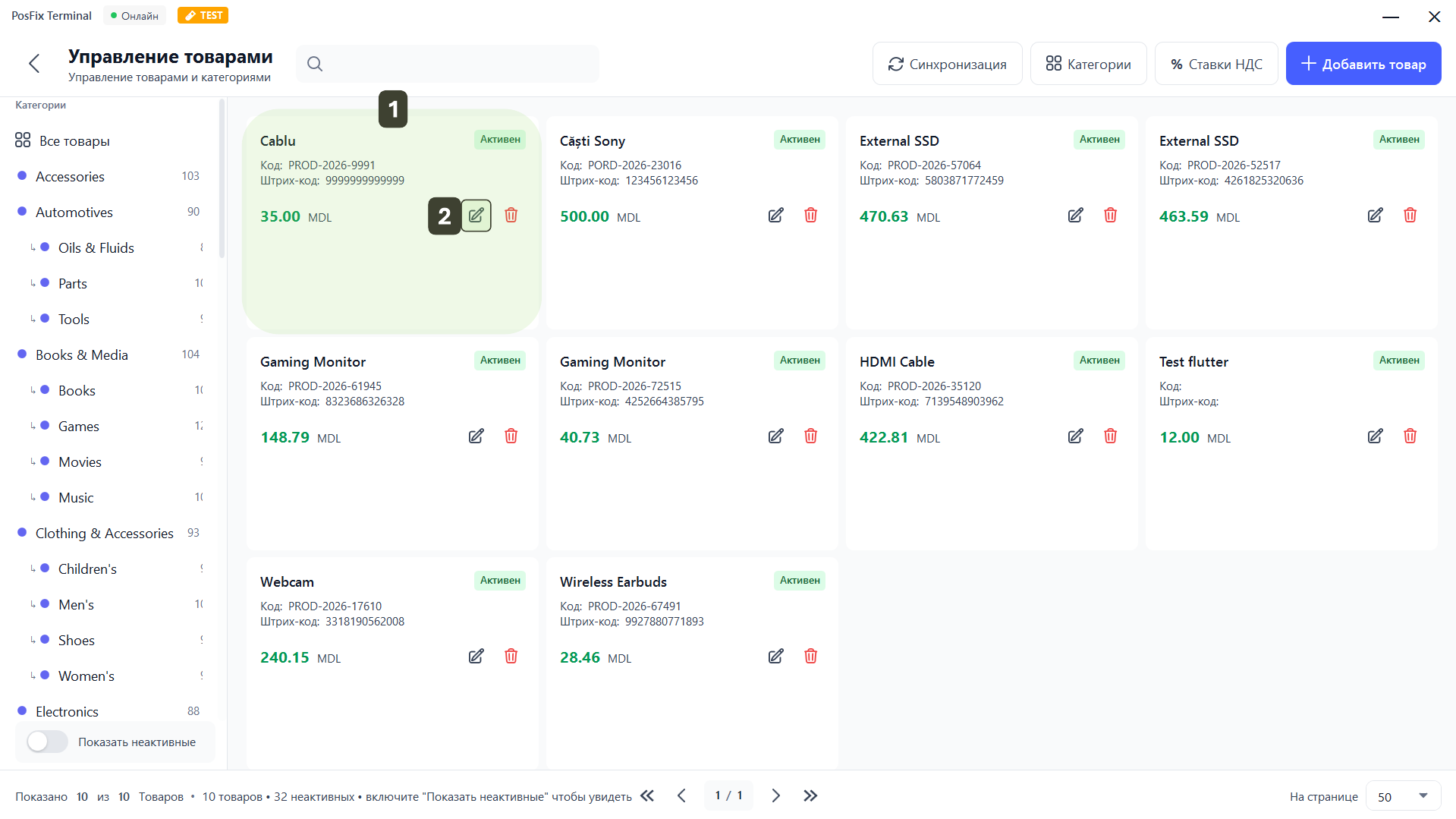Delete the Webcam product
This screenshot has width=1456, height=819.
click(x=511, y=657)
